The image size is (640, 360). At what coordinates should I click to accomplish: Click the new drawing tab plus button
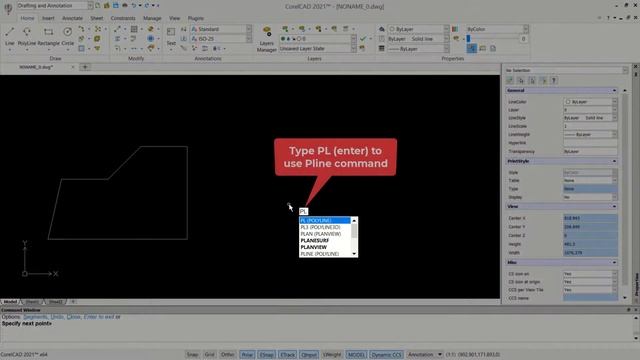pos(85,67)
